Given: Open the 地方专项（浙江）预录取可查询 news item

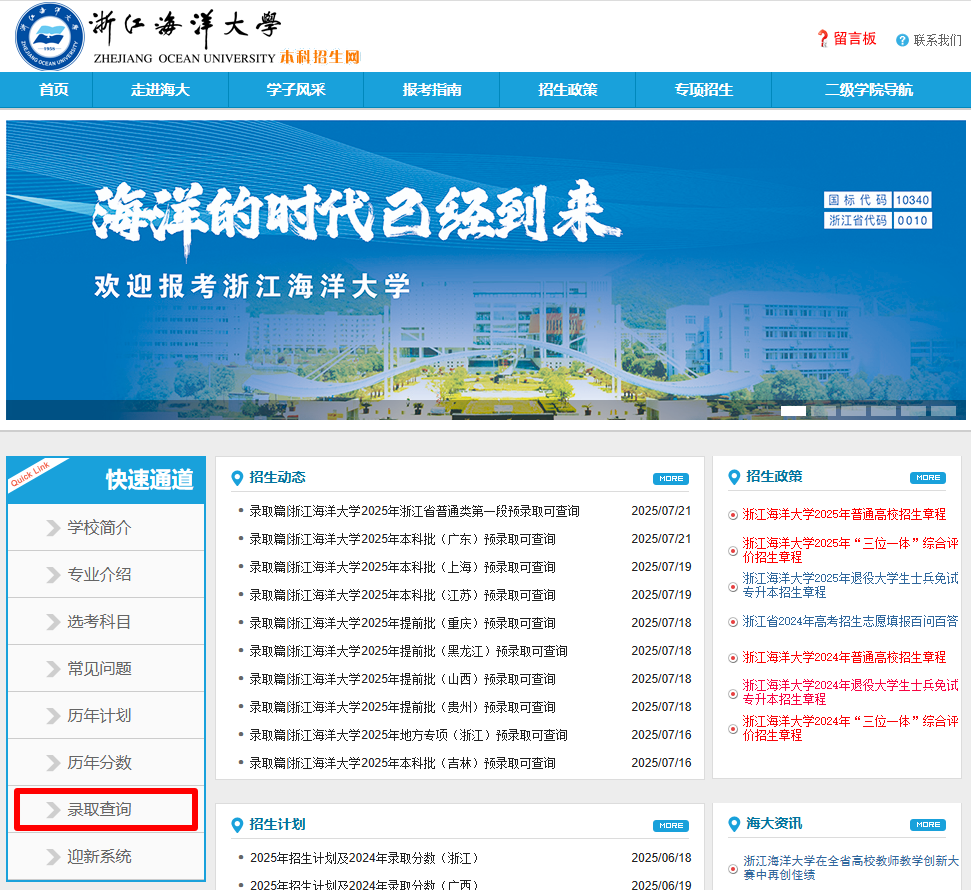Looking at the screenshot, I should point(408,735).
